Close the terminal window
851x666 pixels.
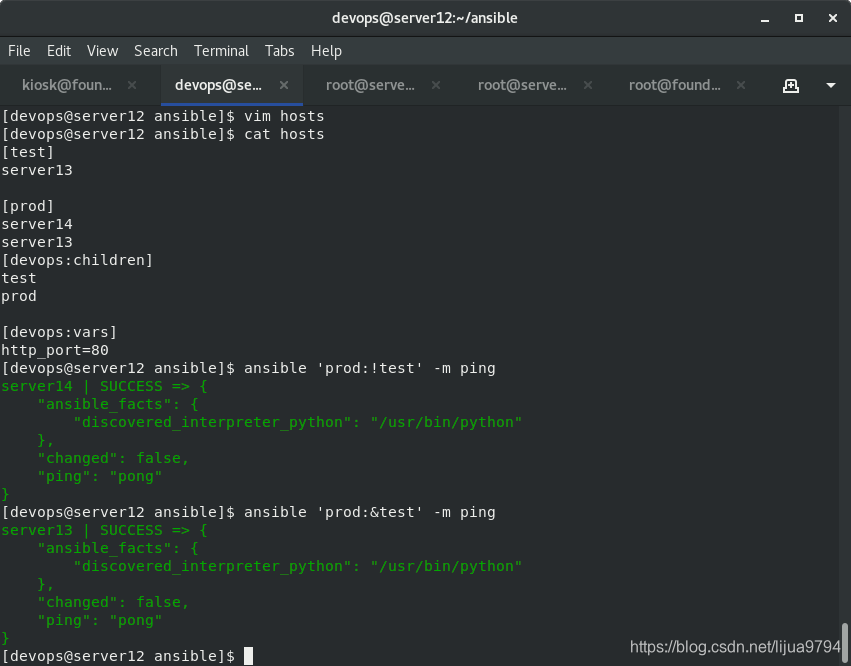pos(833,18)
